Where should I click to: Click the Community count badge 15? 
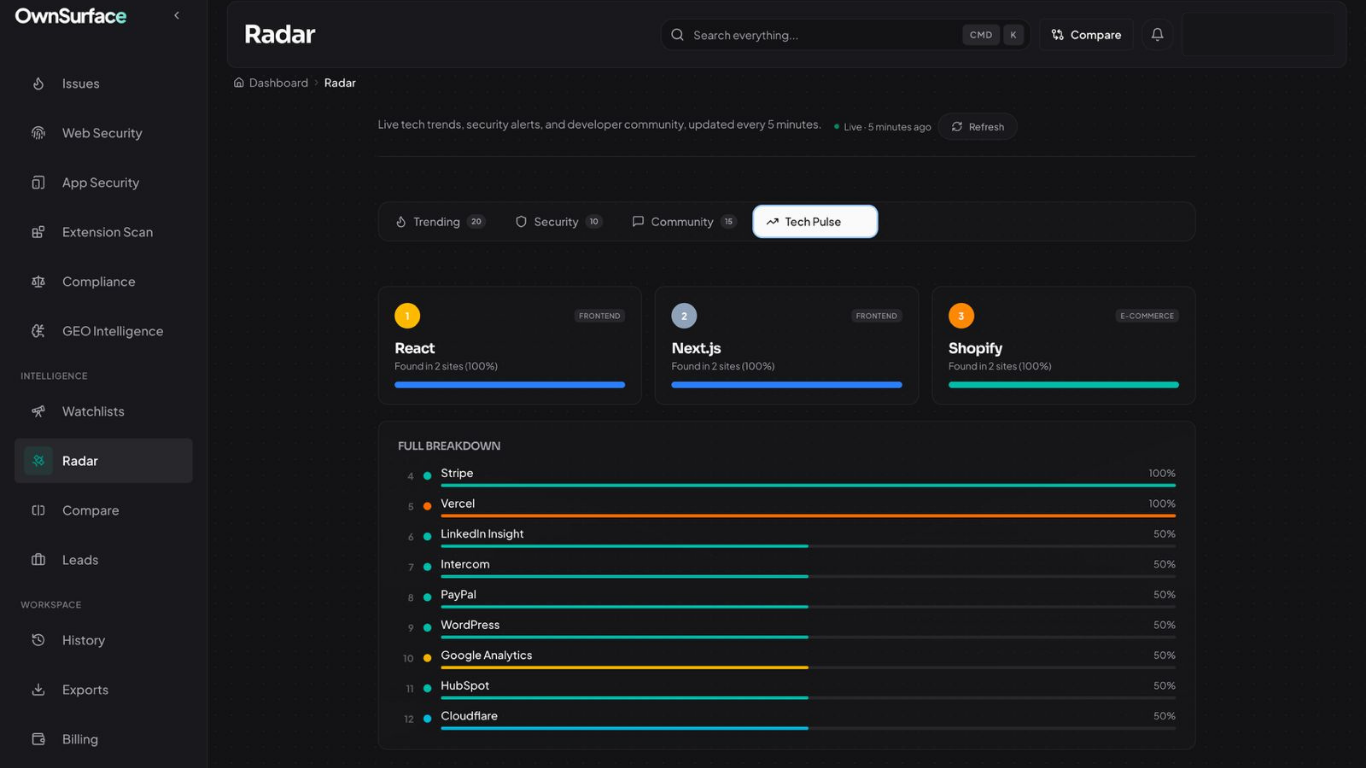point(728,222)
